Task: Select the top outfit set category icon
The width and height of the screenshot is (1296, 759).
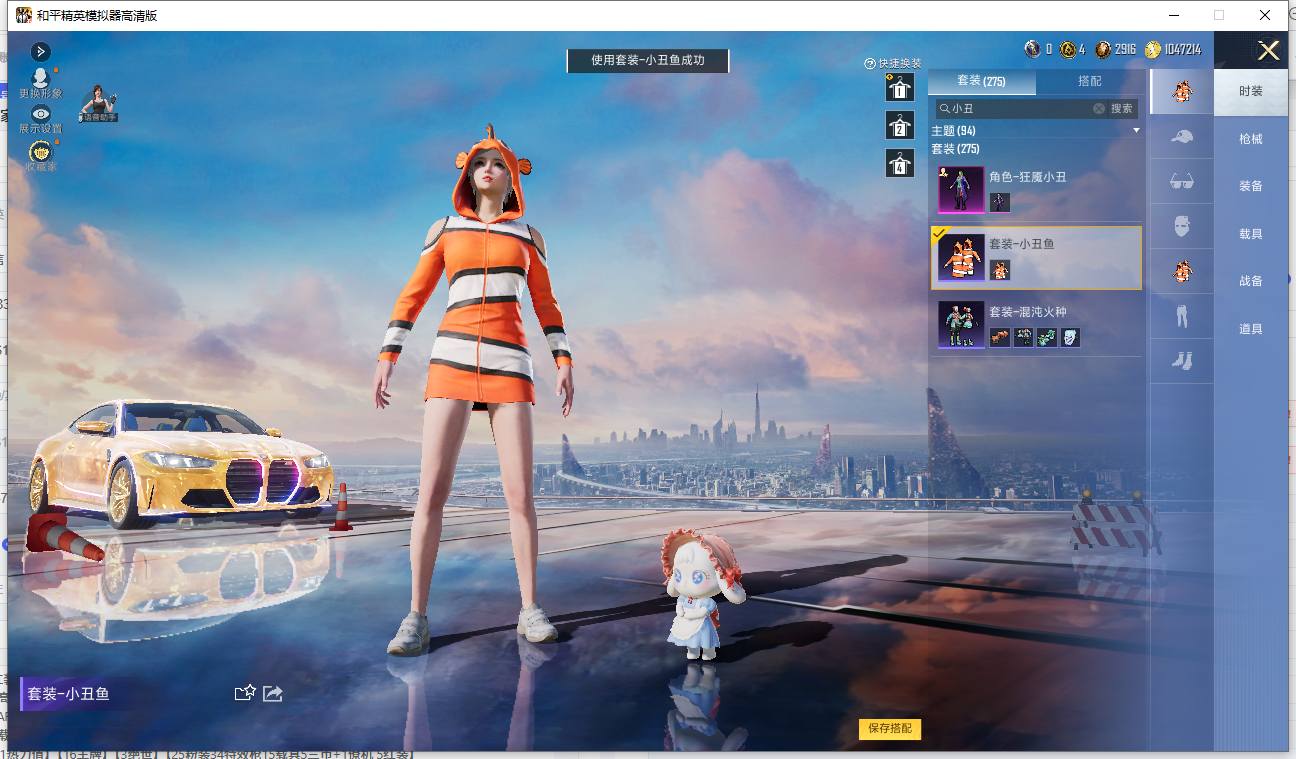Action: point(1182,91)
